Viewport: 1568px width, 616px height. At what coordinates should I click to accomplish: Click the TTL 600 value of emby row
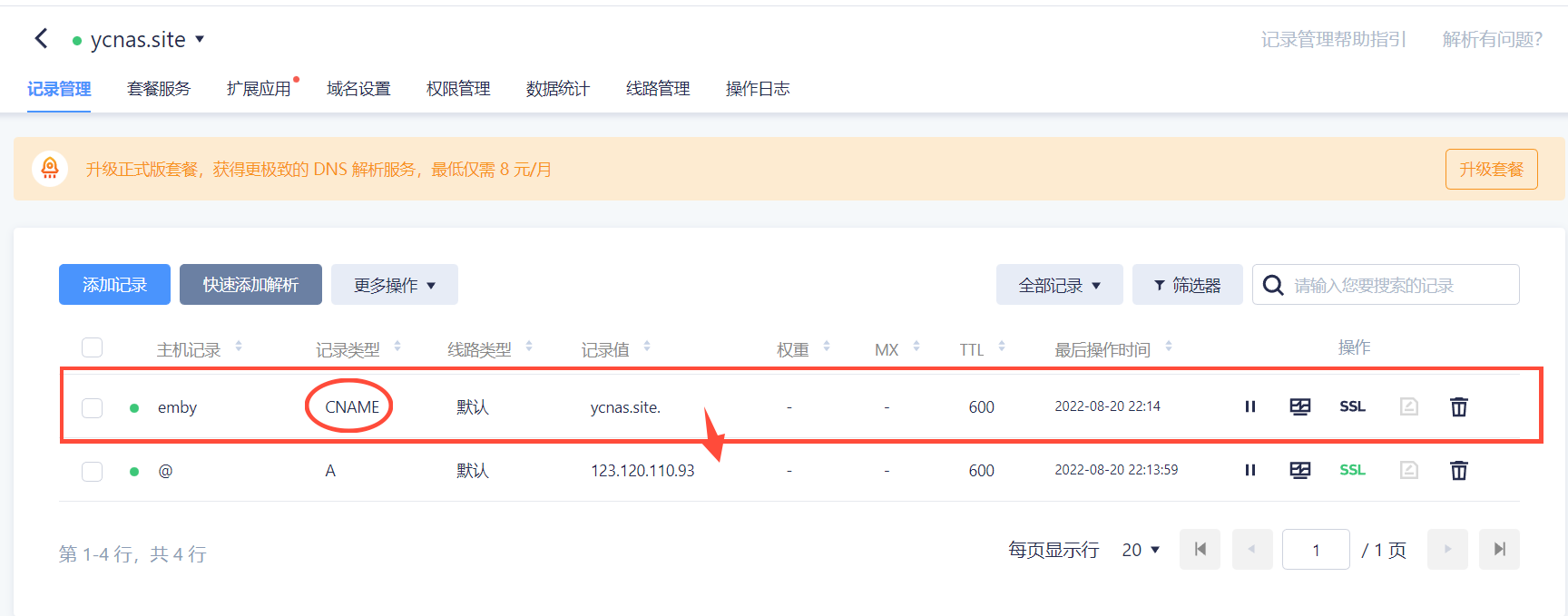tap(981, 407)
